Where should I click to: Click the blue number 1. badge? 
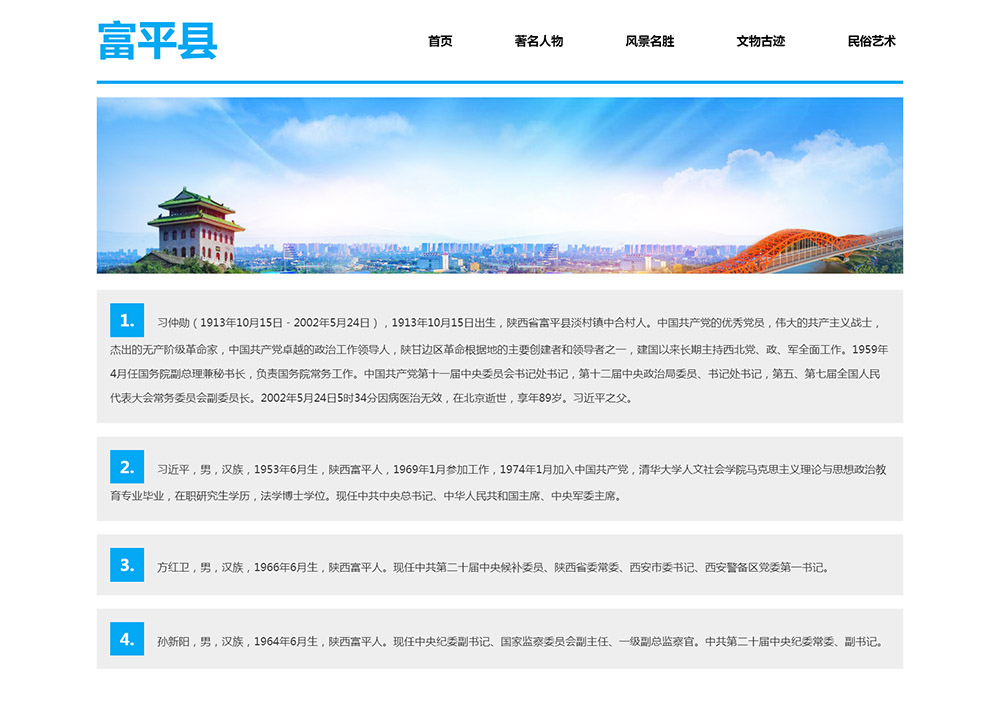(x=127, y=320)
